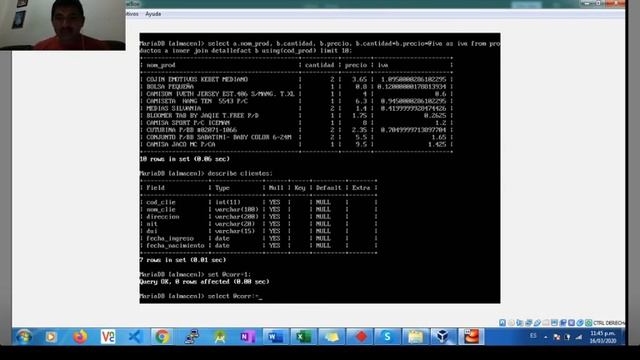Open the network signal tray icon
Image resolution: width=640 pixels, height=360 pixels.
click(579, 337)
